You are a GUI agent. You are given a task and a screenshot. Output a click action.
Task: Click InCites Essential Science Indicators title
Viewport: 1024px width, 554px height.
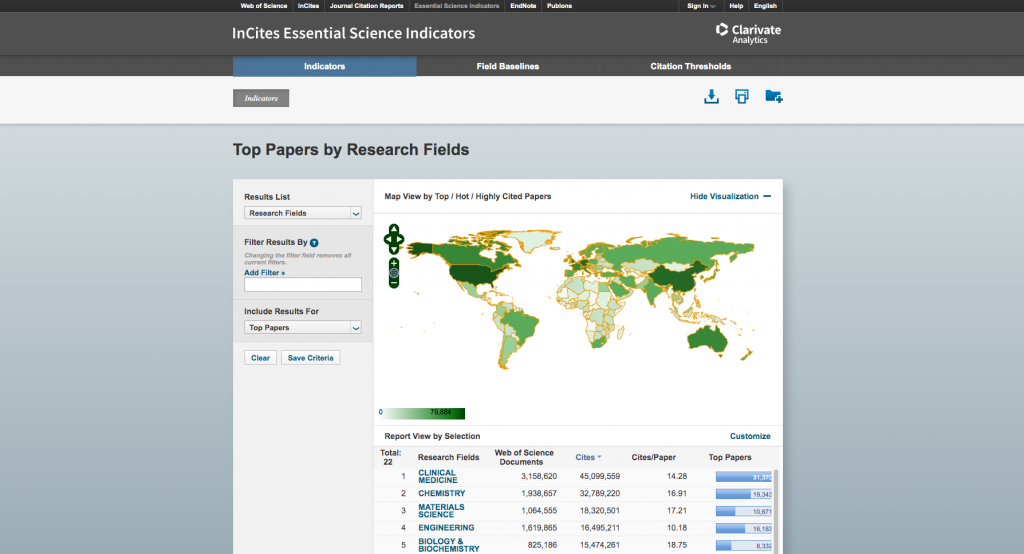[x=353, y=33]
